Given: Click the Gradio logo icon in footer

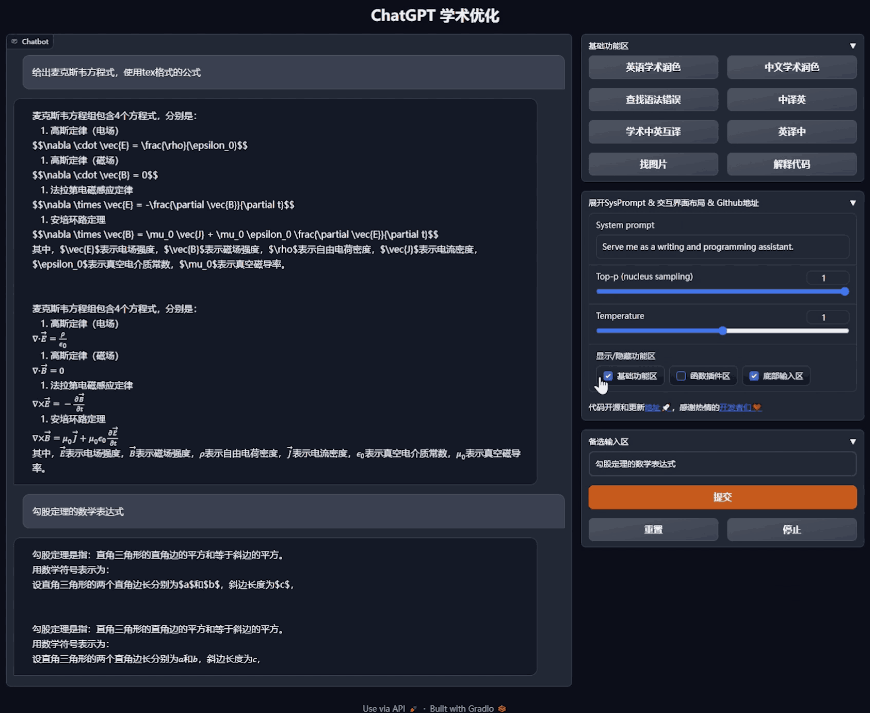Looking at the screenshot, I should pyautogui.click(x=502, y=709).
